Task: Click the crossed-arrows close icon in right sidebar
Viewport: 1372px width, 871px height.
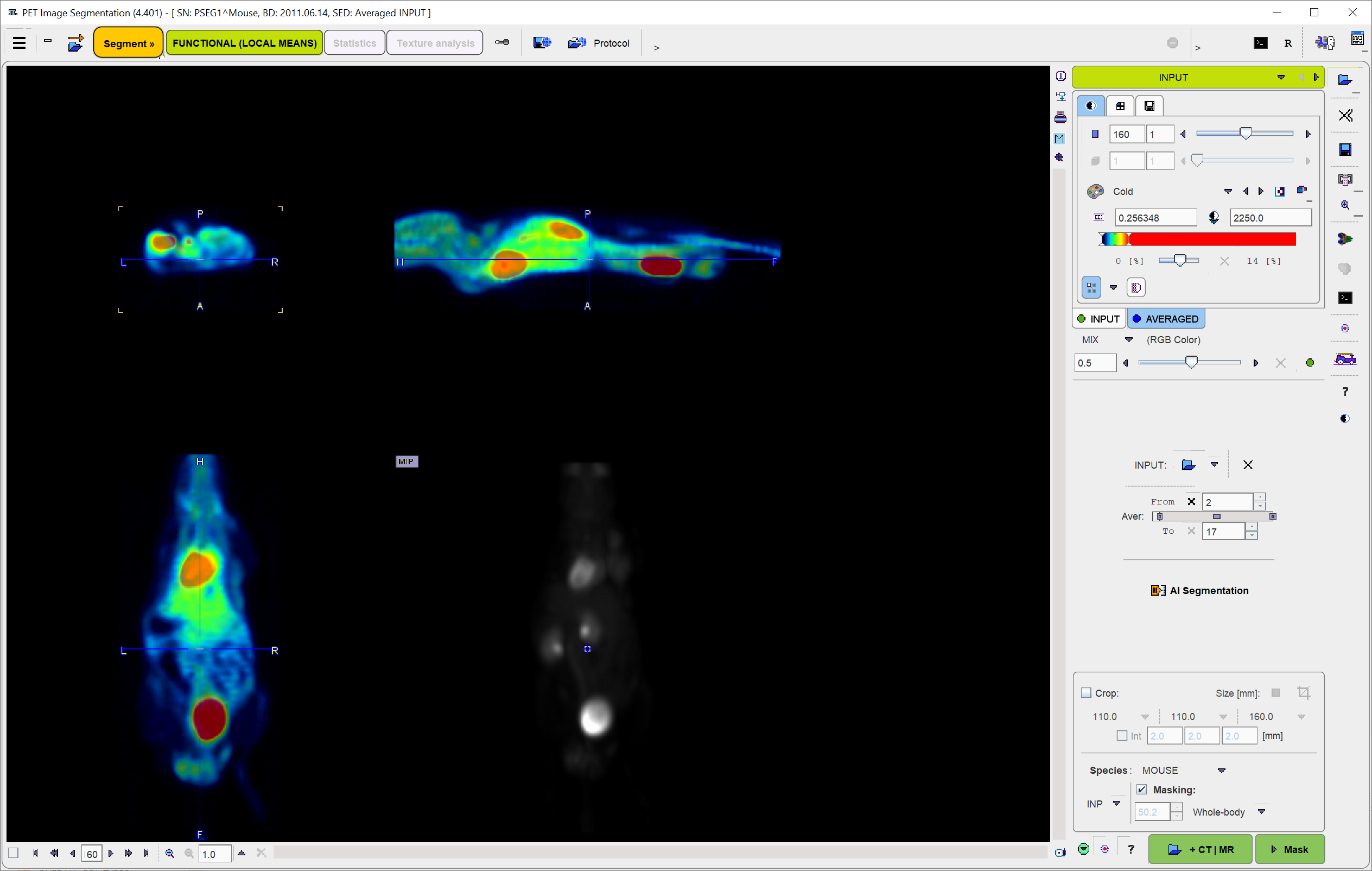Action: [x=1346, y=116]
